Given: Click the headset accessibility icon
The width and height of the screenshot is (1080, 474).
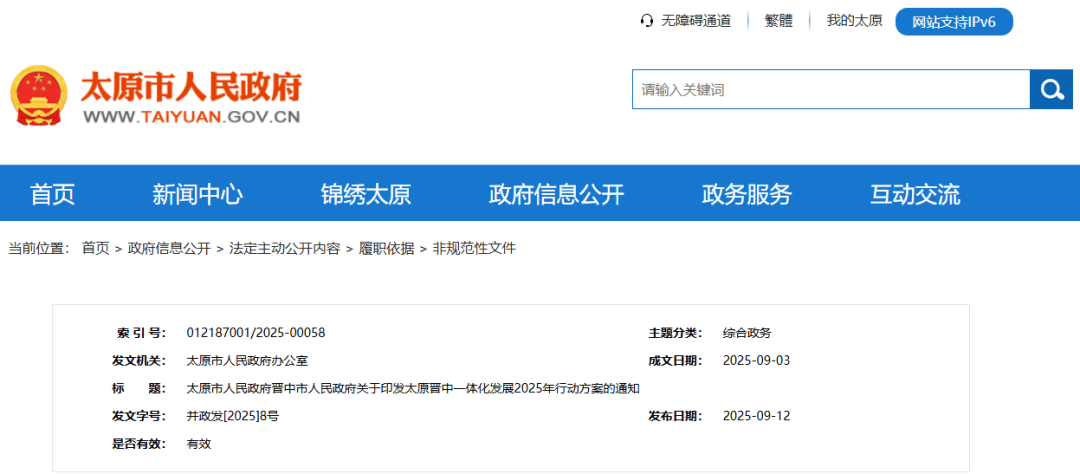Looking at the screenshot, I should [x=647, y=21].
